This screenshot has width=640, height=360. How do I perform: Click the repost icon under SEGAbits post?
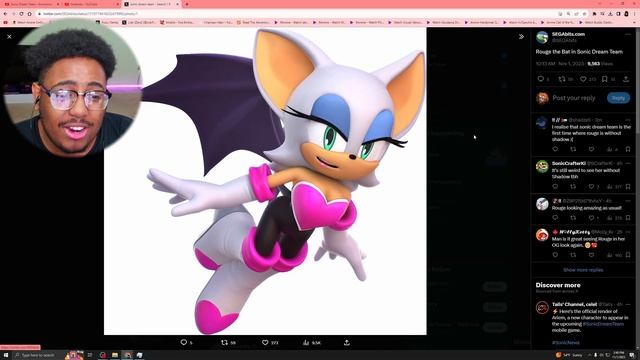tap(562, 79)
